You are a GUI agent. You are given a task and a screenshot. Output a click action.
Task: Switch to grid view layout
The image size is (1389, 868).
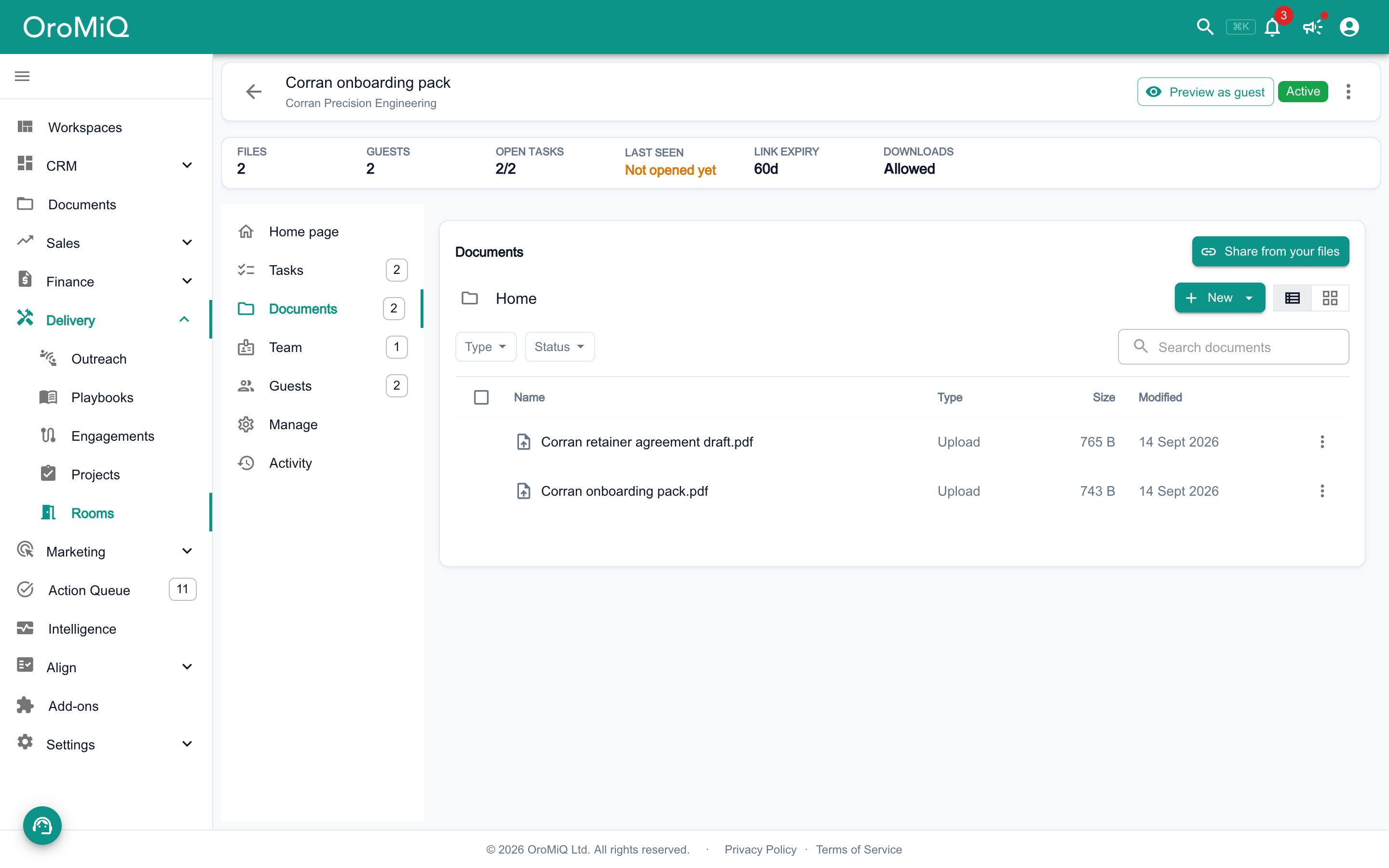[1330, 298]
